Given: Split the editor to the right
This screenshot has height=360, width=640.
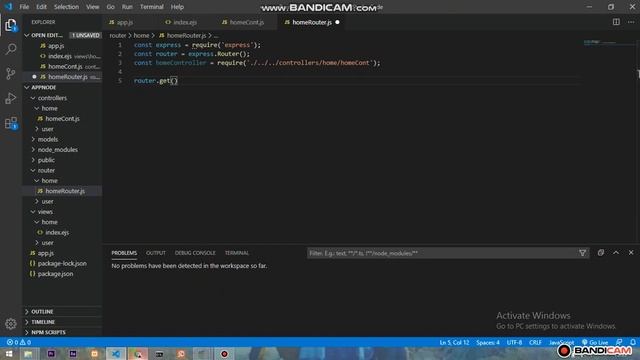Looking at the screenshot, I should pos(616,22).
